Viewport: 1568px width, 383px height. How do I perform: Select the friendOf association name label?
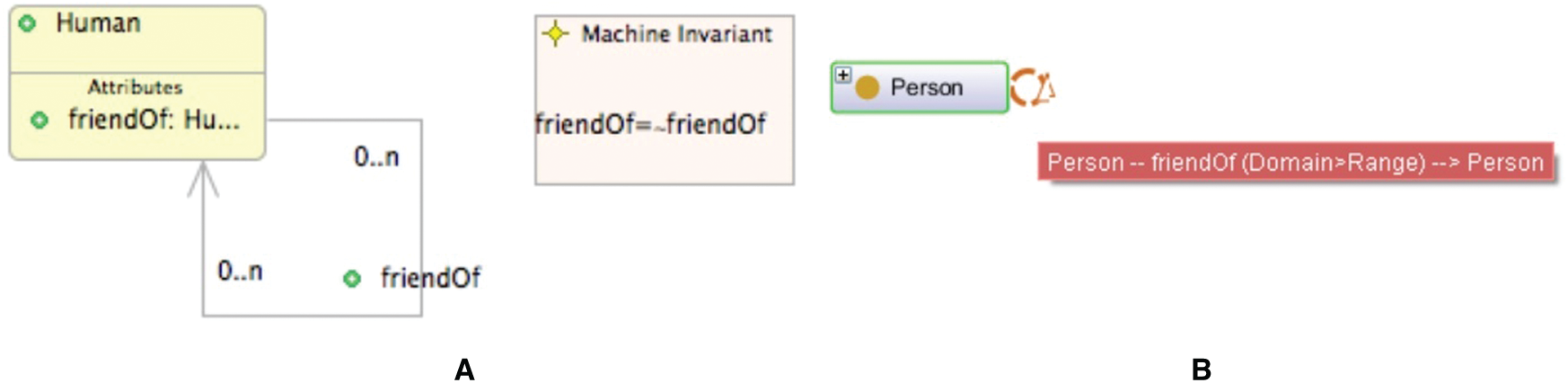[430, 278]
